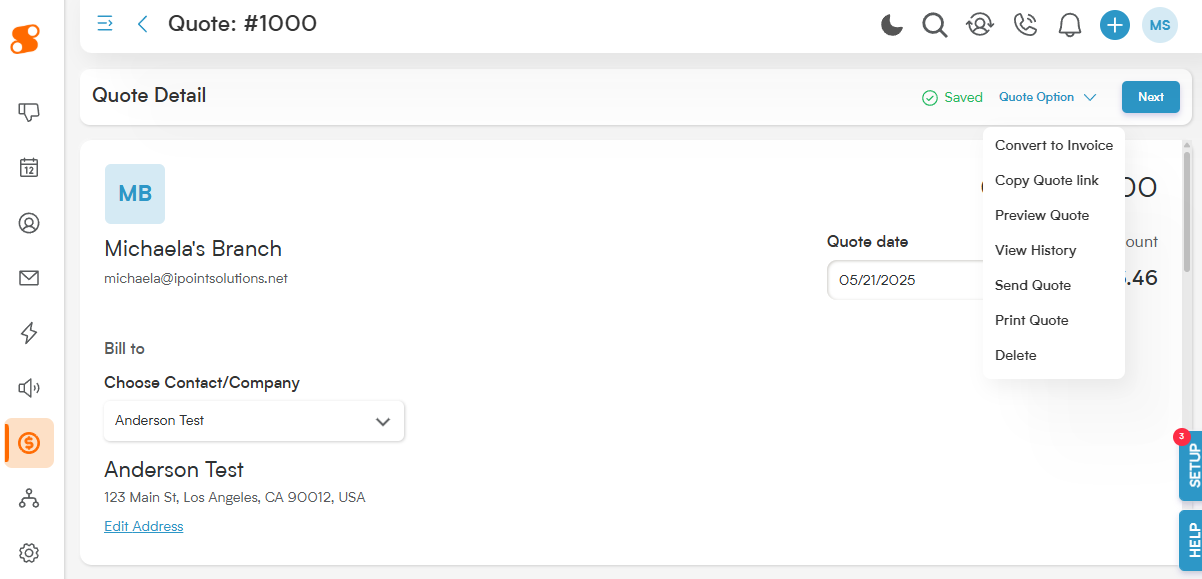Open the Anderson Test contact dropdown

[254, 421]
